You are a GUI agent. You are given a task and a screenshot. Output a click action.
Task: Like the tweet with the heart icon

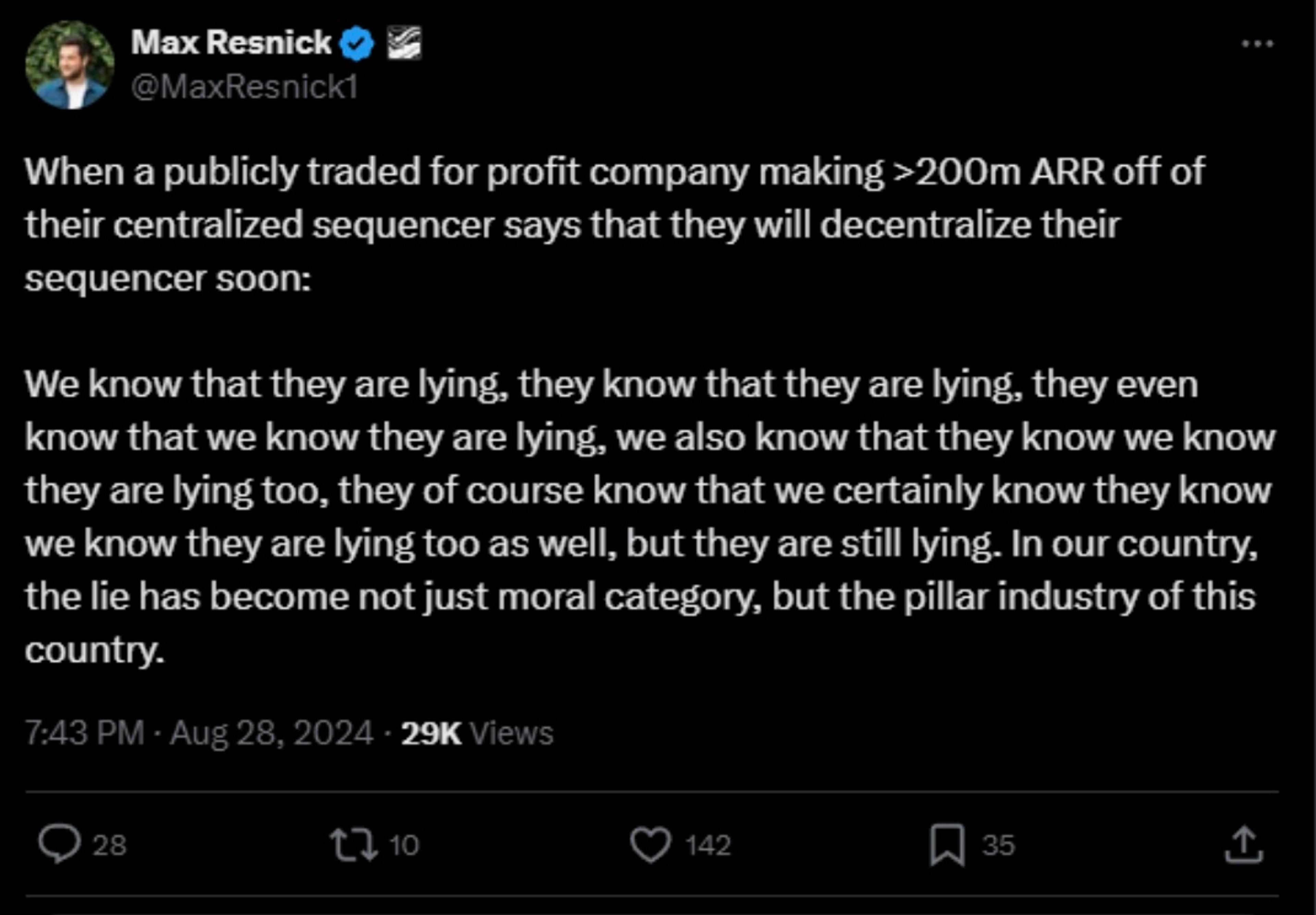click(x=650, y=845)
